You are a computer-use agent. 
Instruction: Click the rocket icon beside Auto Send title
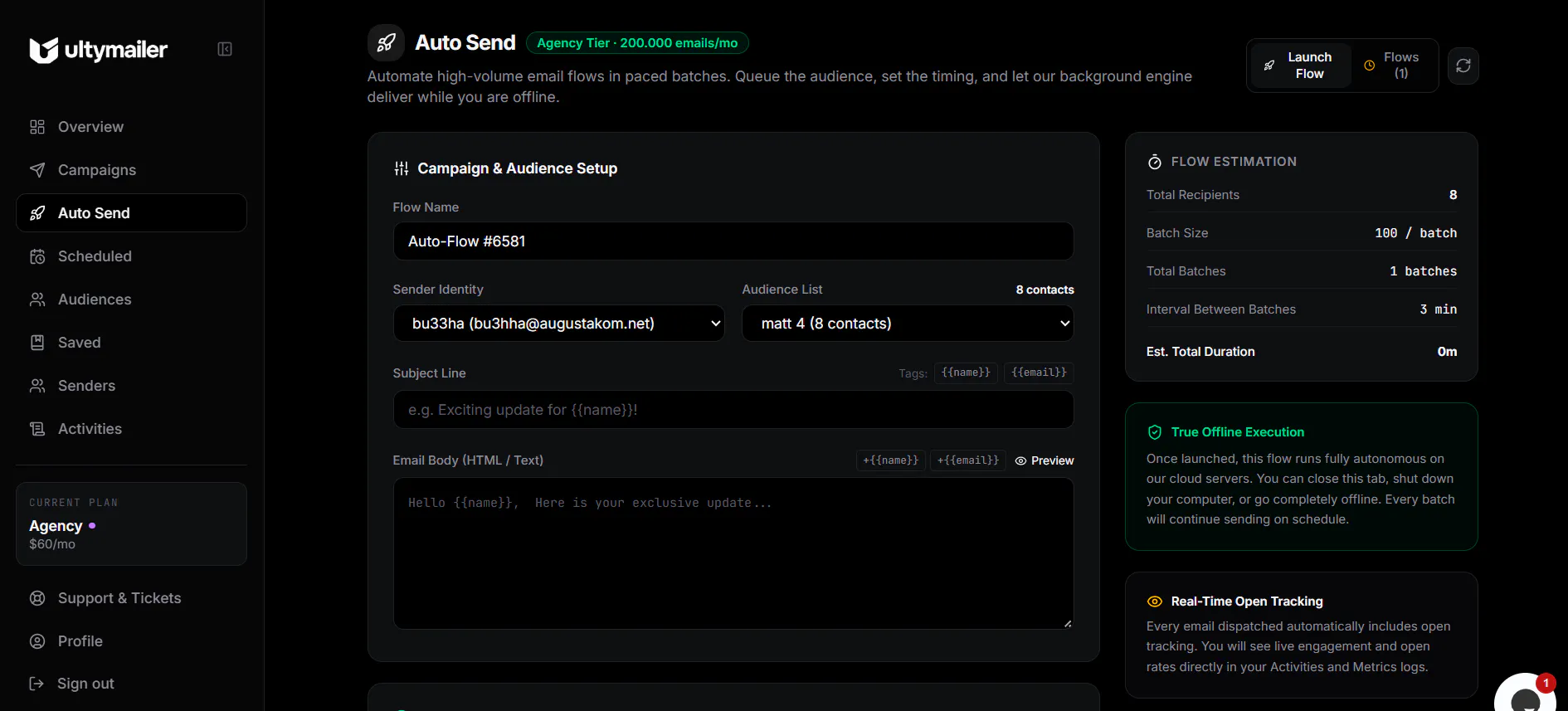click(386, 42)
